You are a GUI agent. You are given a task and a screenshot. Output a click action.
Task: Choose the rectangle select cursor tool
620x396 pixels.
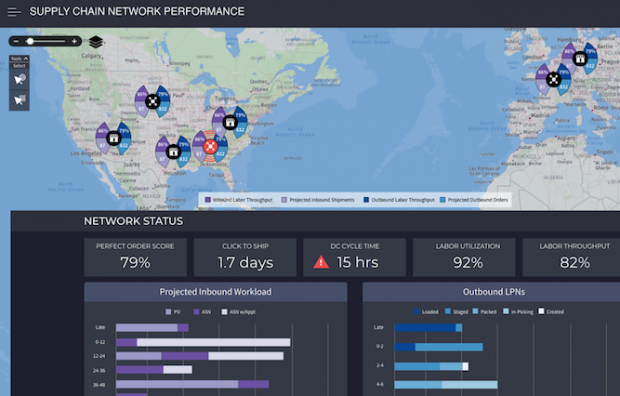click(19, 100)
